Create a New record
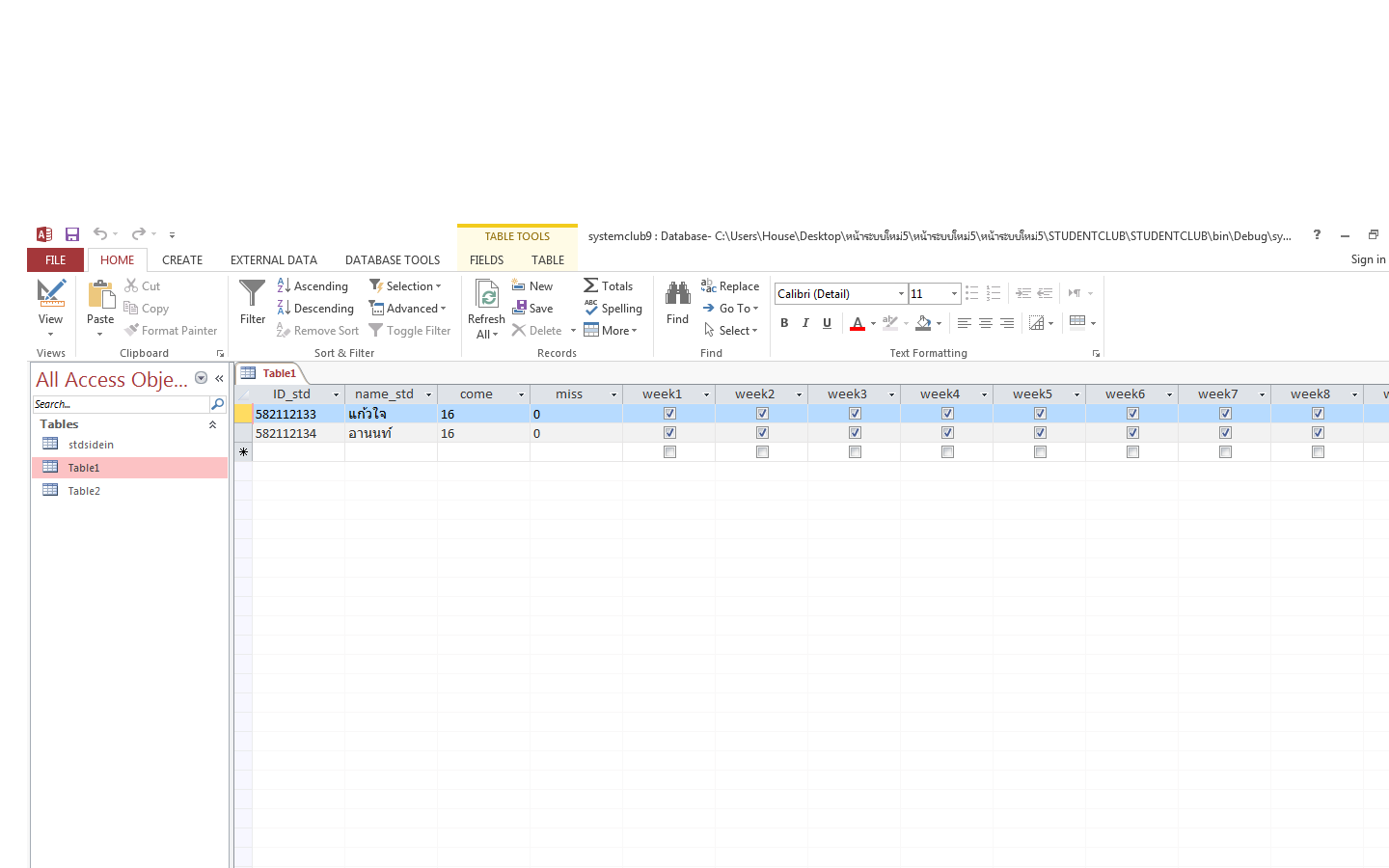Image resolution: width=1389 pixels, height=868 pixels. pos(532,286)
